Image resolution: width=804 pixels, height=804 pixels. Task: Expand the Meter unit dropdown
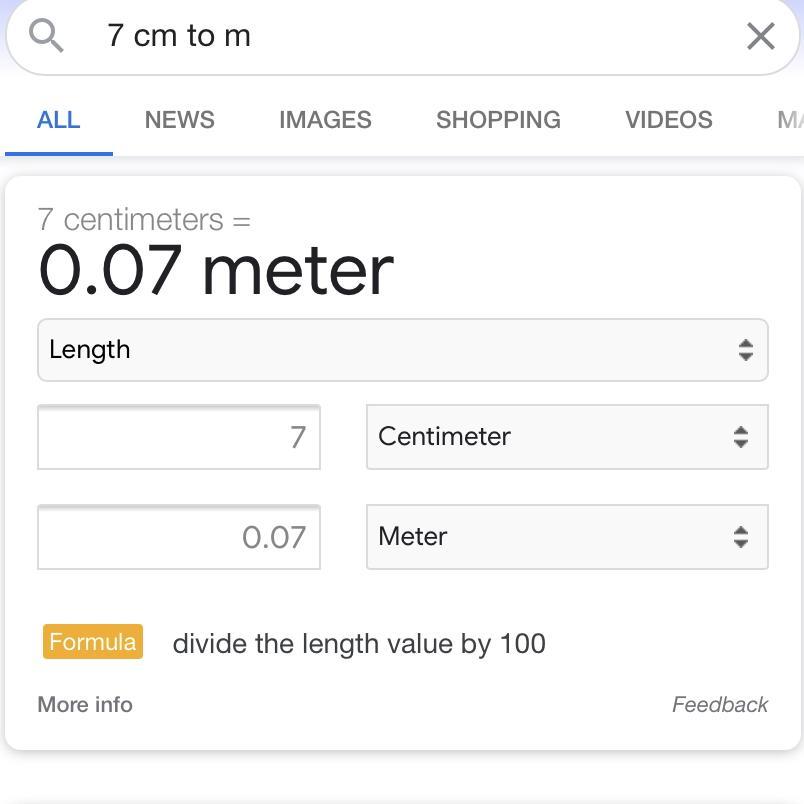pos(567,537)
